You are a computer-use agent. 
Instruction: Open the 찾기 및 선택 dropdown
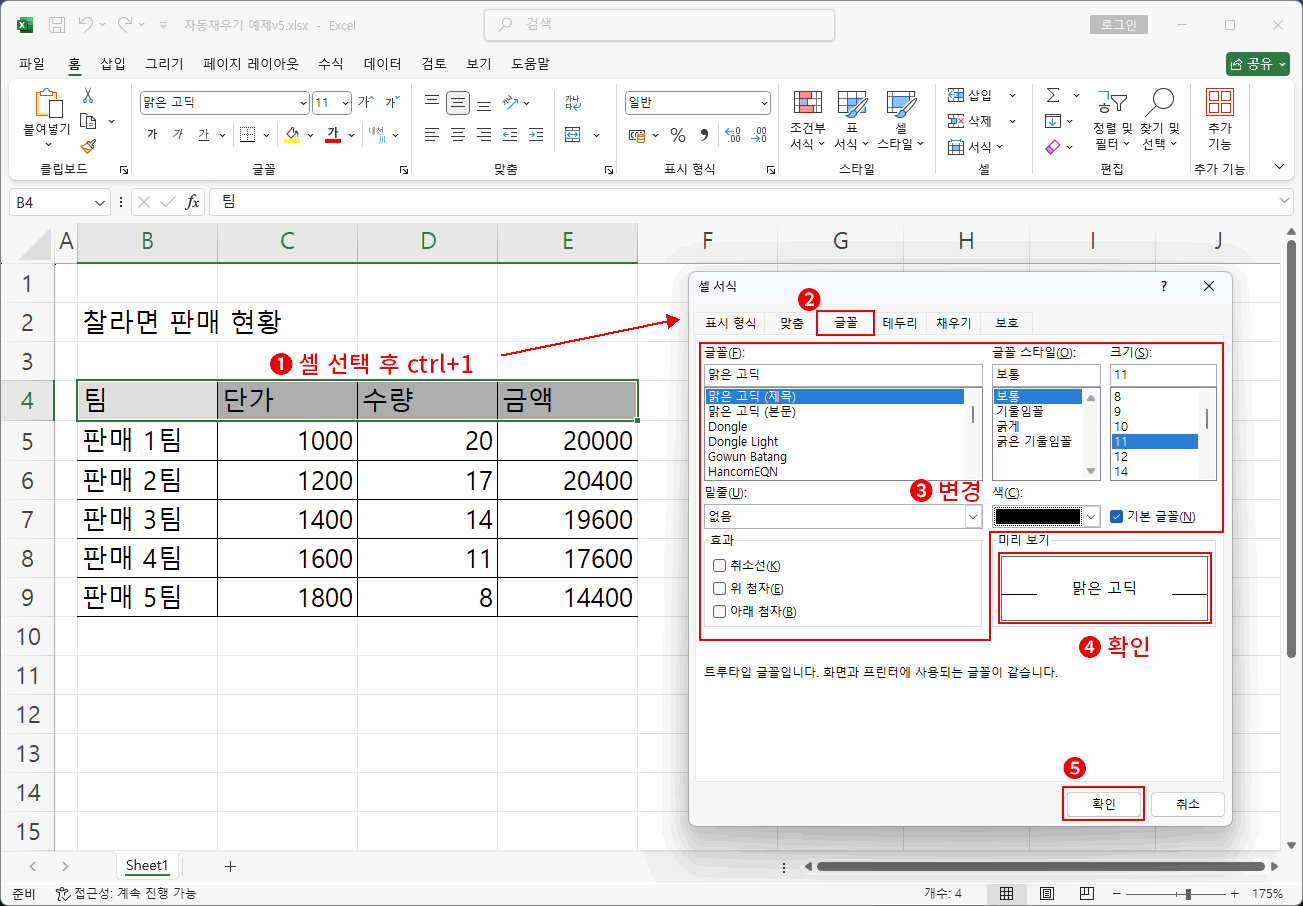[1160, 120]
